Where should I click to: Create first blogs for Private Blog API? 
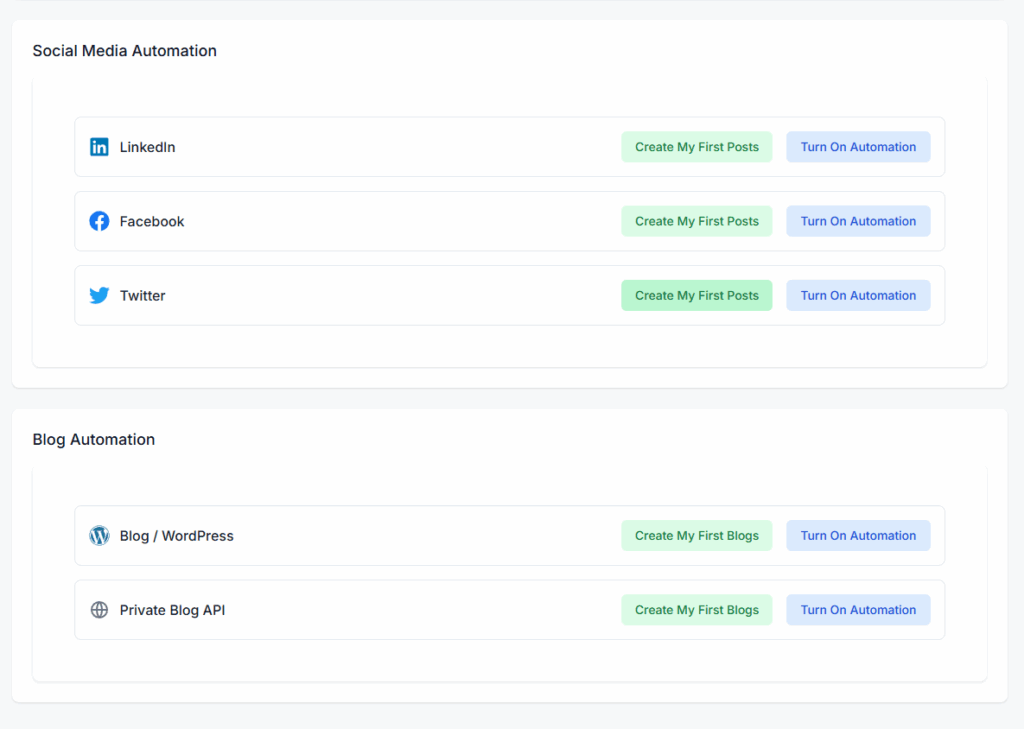[x=697, y=609]
